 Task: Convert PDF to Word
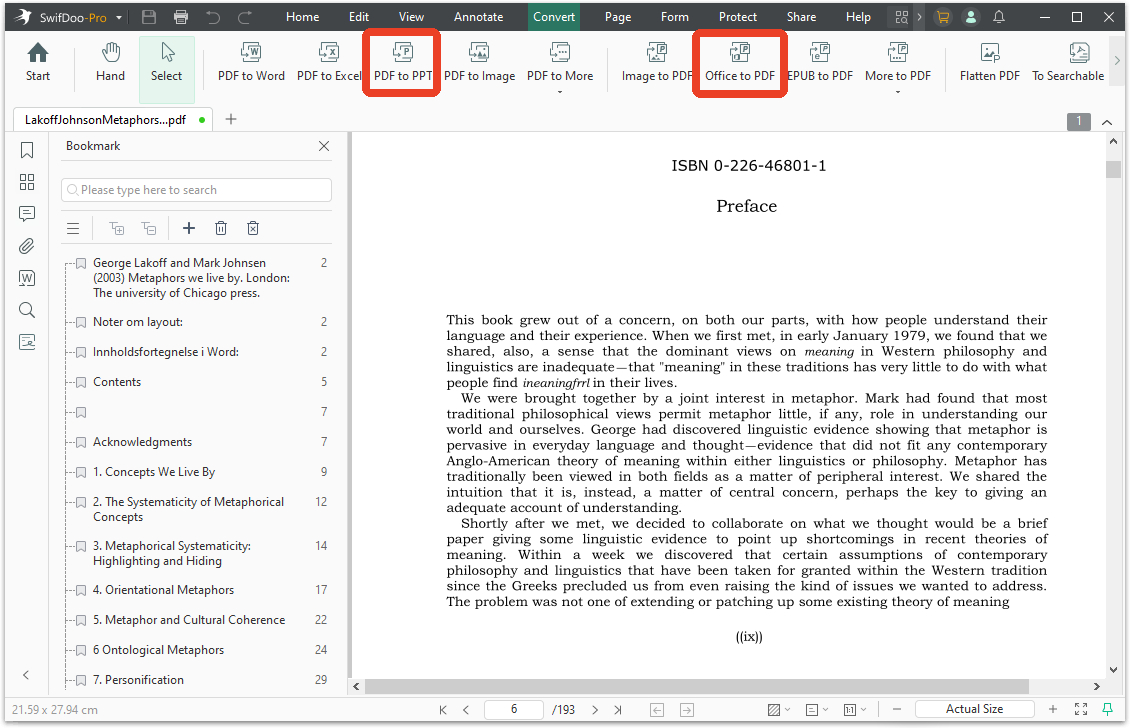[x=251, y=63]
